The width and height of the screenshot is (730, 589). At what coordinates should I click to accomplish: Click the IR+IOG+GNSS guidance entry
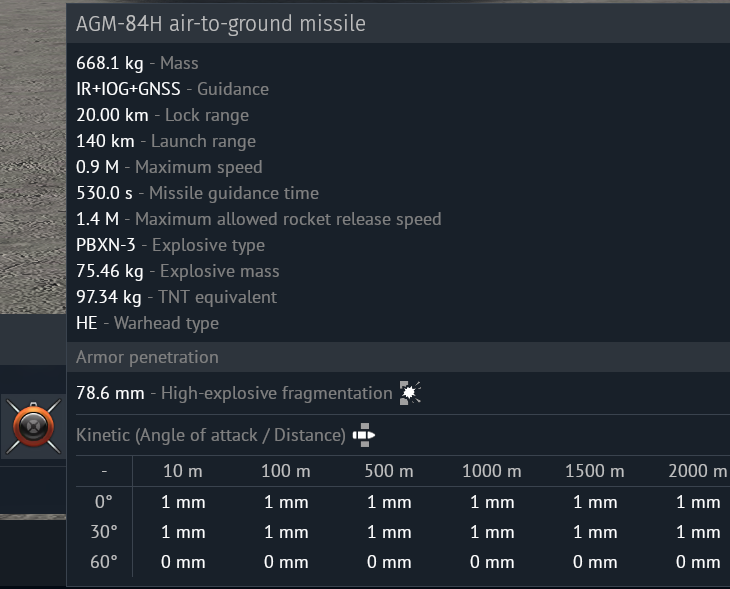tap(172, 89)
